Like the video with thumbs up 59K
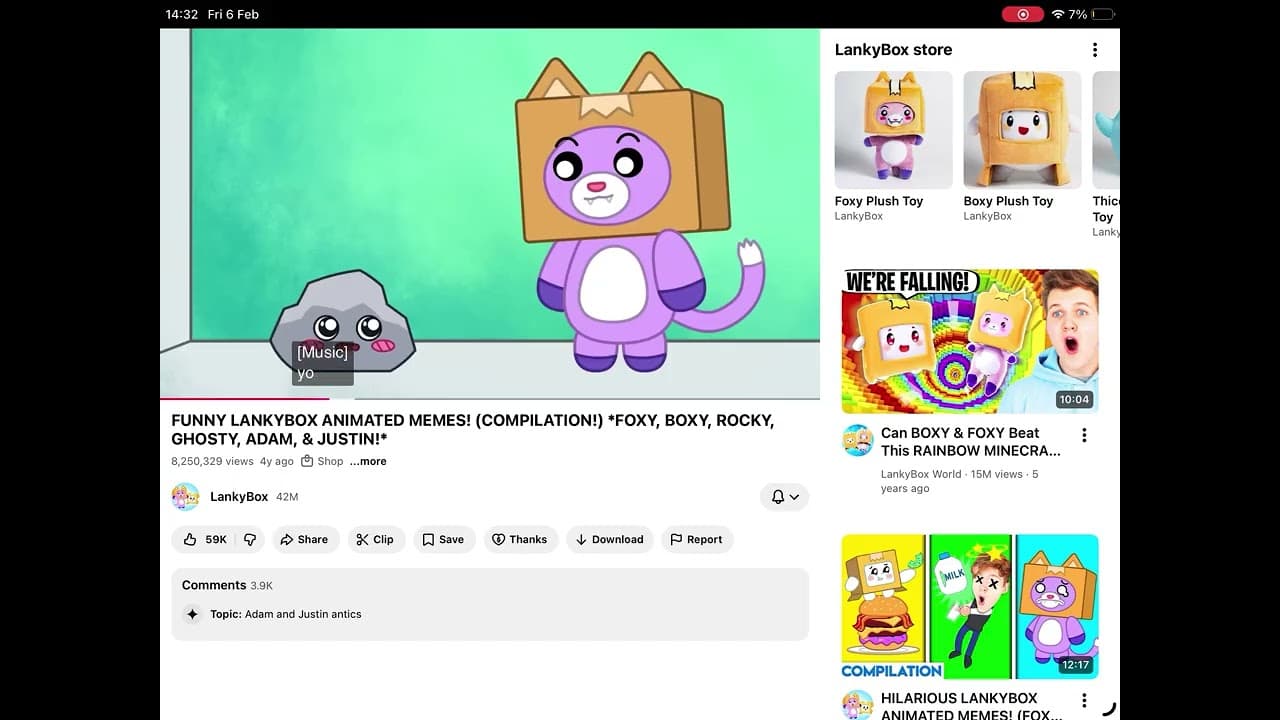 pyautogui.click(x=204, y=539)
